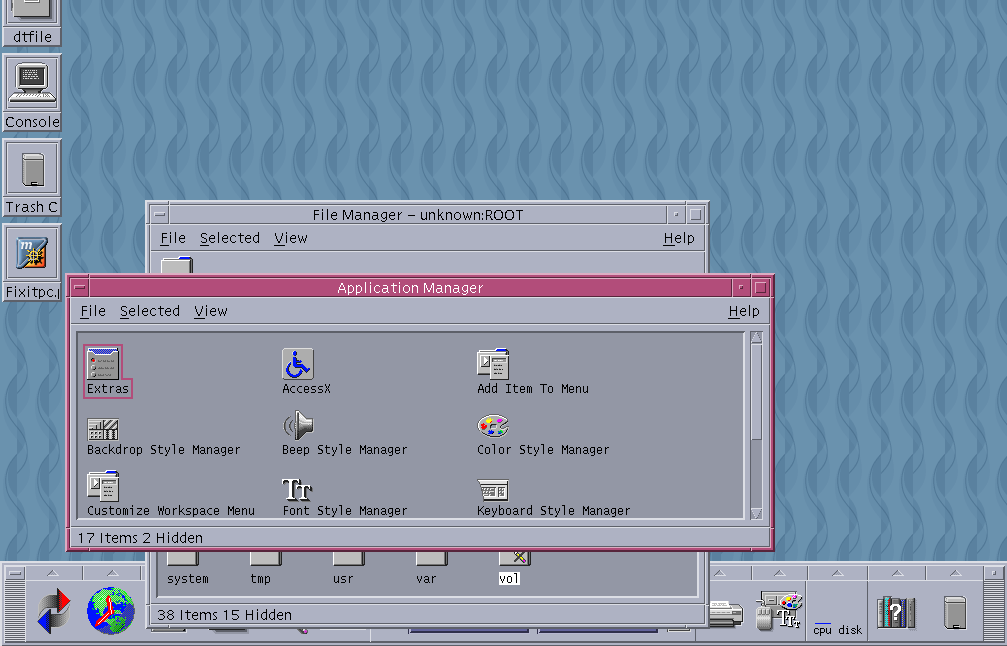Open Help menu in File Manager window
The height and width of the screenshot is (646, 1007).
coord(679,238)
